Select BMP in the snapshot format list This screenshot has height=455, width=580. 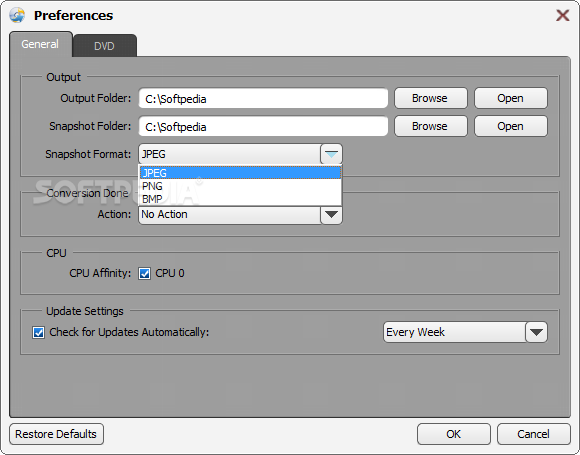point(240,199)
